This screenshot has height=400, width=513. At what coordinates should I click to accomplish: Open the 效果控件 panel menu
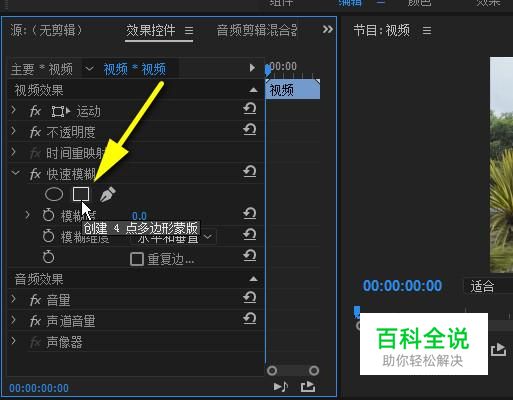click(189, 31)
